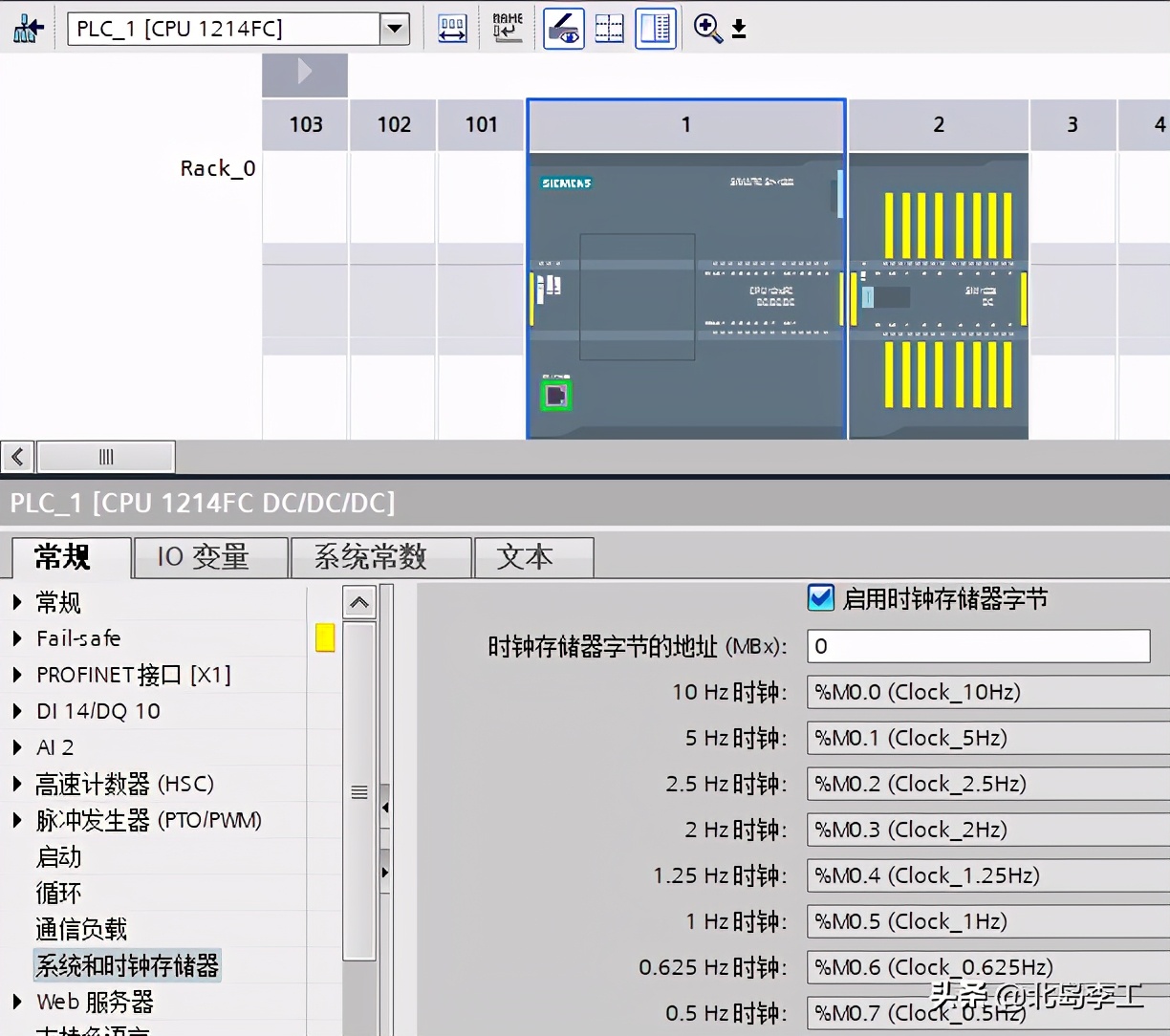1170x1036 pixels.
Task: Select 启动 in the properties tree
Action: (59, 857)
